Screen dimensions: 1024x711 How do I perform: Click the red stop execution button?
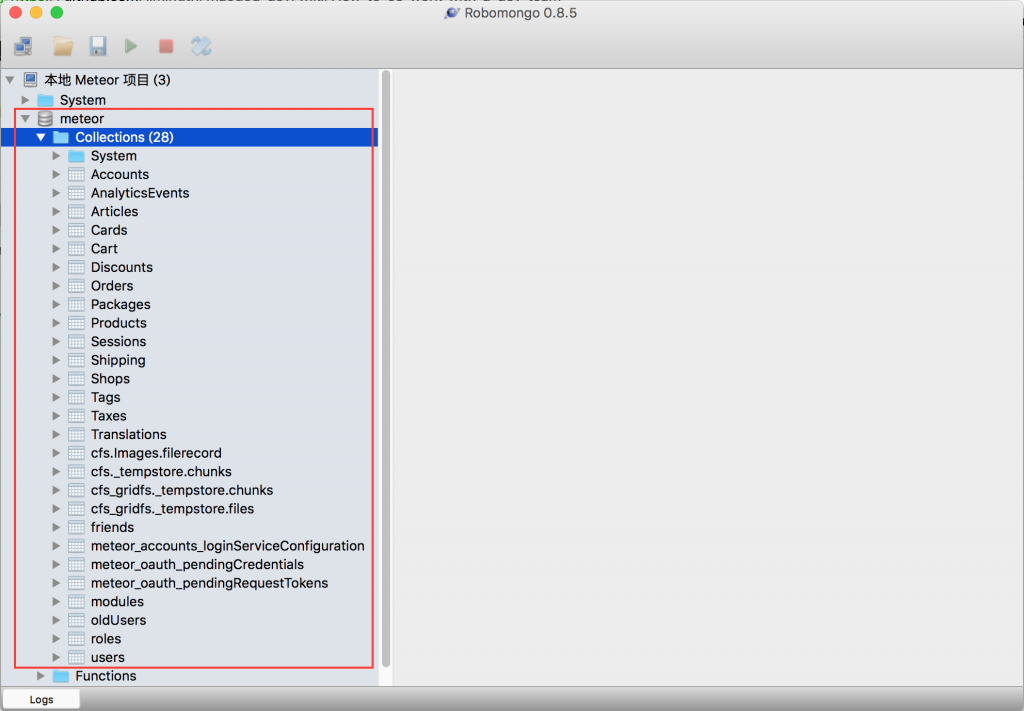point(166,46)
